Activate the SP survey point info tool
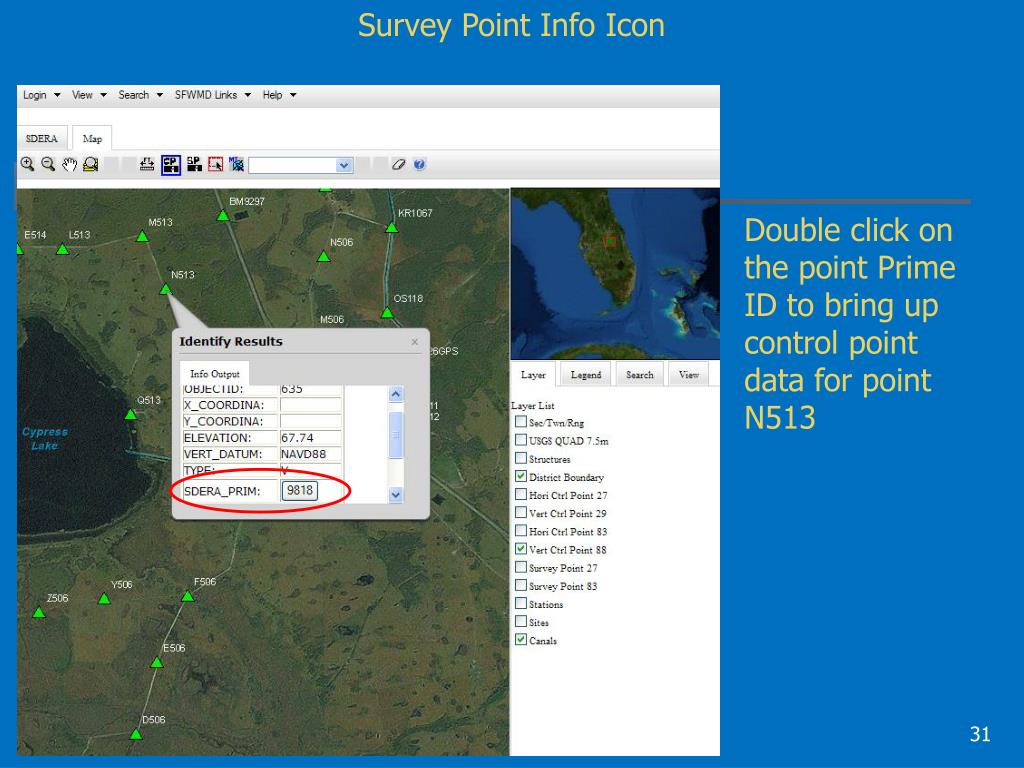 point(194,164)
